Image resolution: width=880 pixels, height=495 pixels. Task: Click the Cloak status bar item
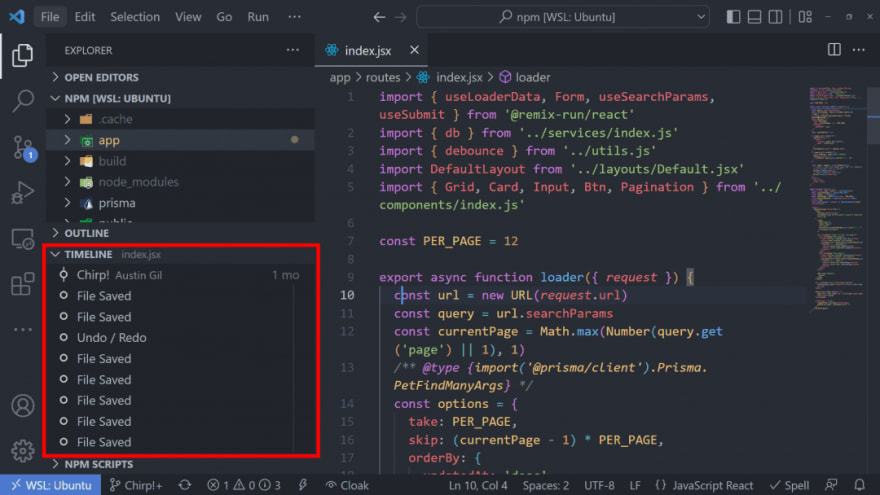347,485
